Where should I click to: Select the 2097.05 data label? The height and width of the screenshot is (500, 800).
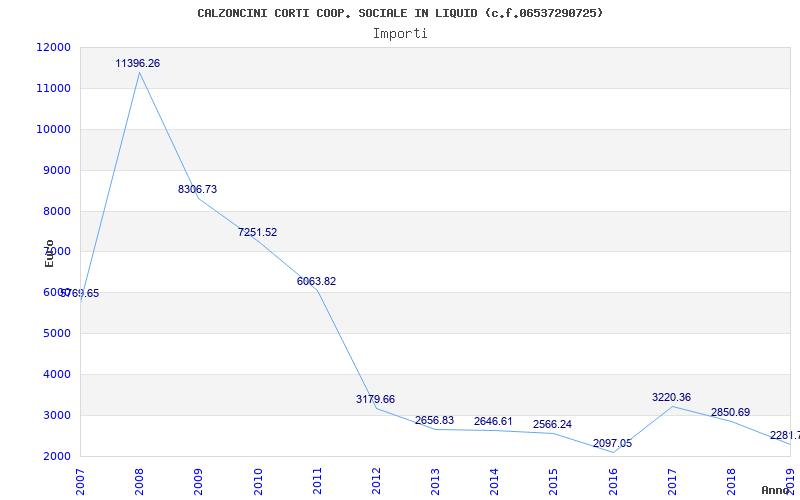tap(612, 443)
